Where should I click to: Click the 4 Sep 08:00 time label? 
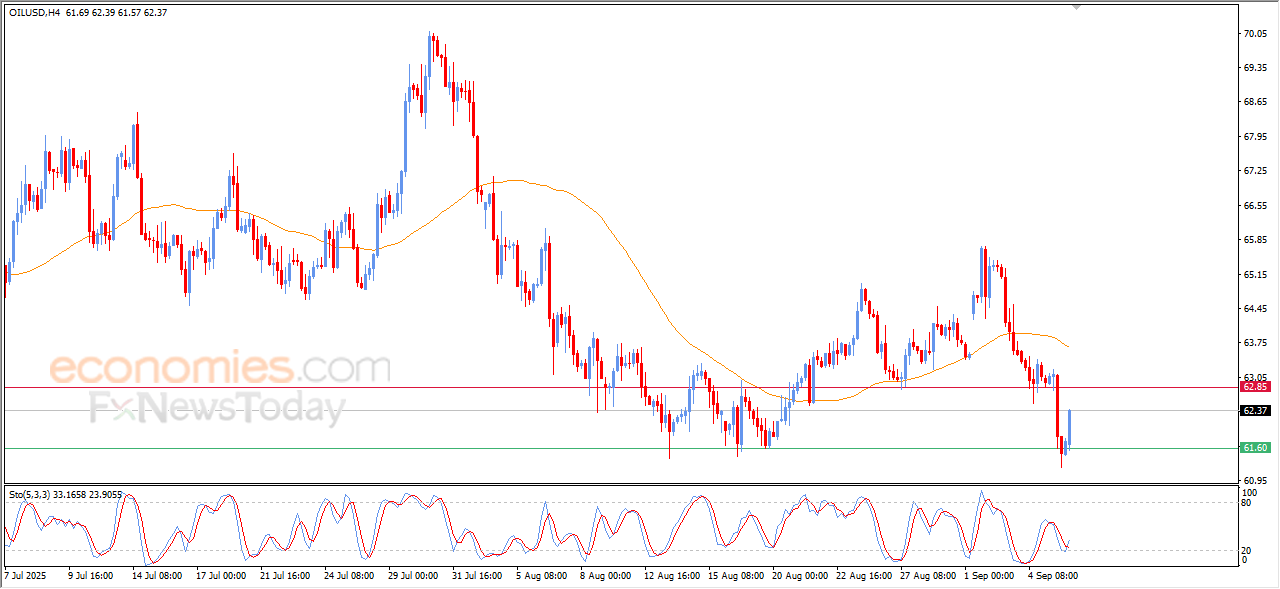point(1053,577)
